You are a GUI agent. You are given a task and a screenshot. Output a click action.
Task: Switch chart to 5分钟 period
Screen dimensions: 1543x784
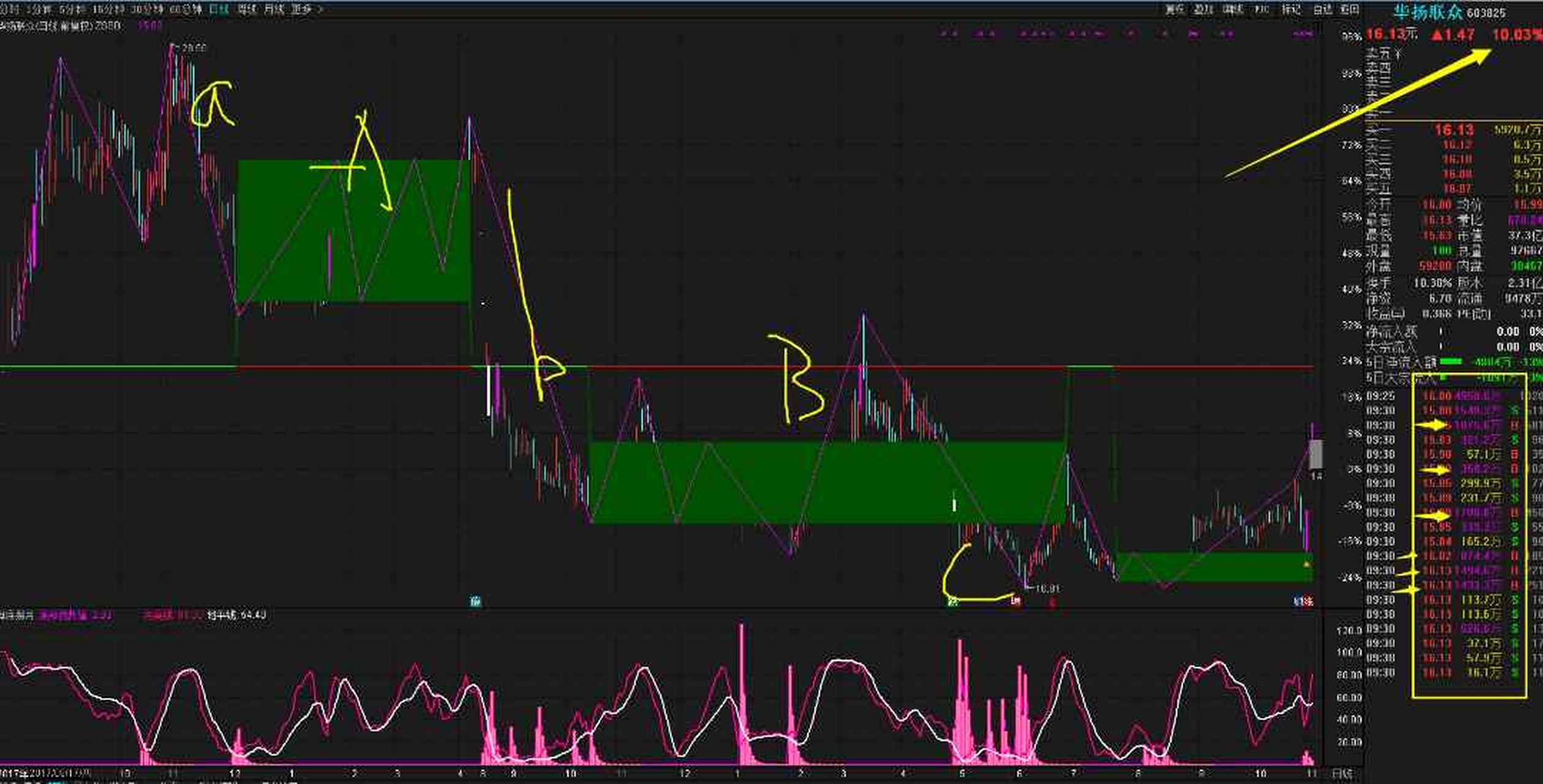click(72, 10)
